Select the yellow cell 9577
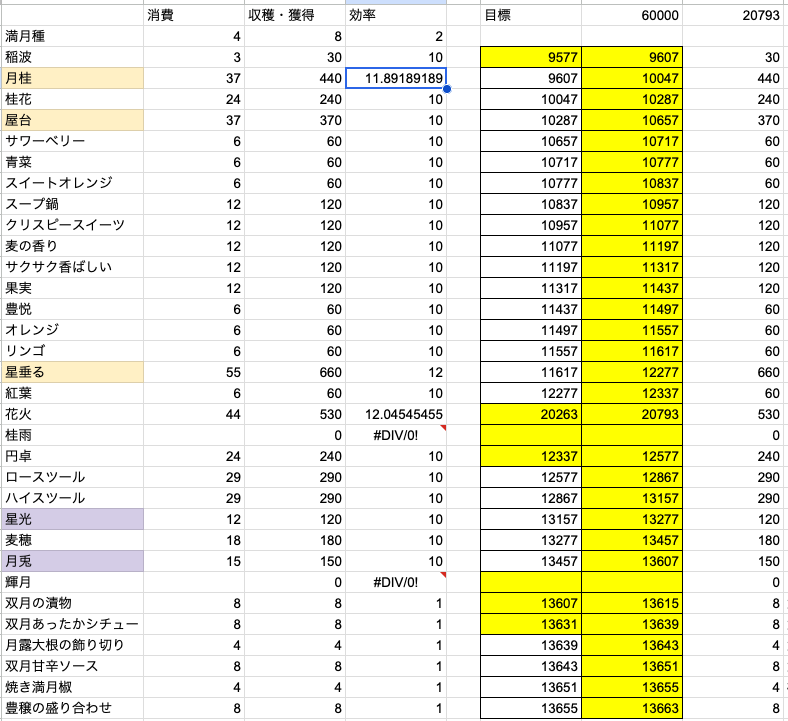 [x=531, y=57]
